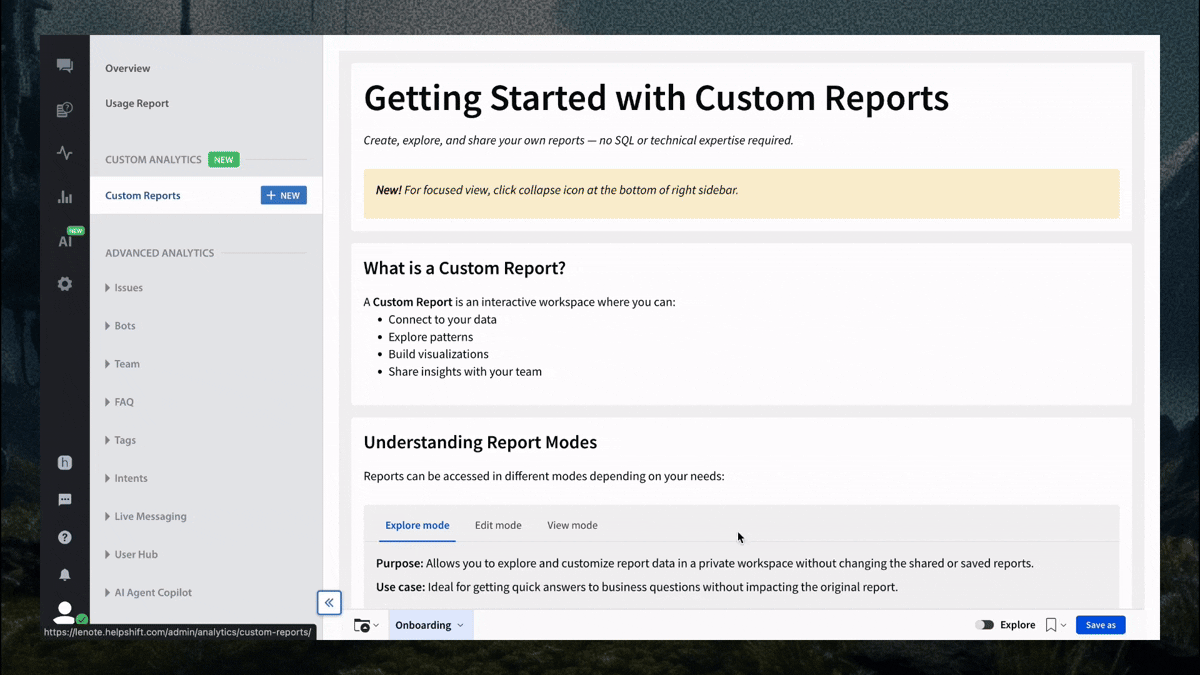The width and height of the screenshot is (1200, 675).
Task: Open the feedback chat message icon
Action: click(x=65, y=500)
